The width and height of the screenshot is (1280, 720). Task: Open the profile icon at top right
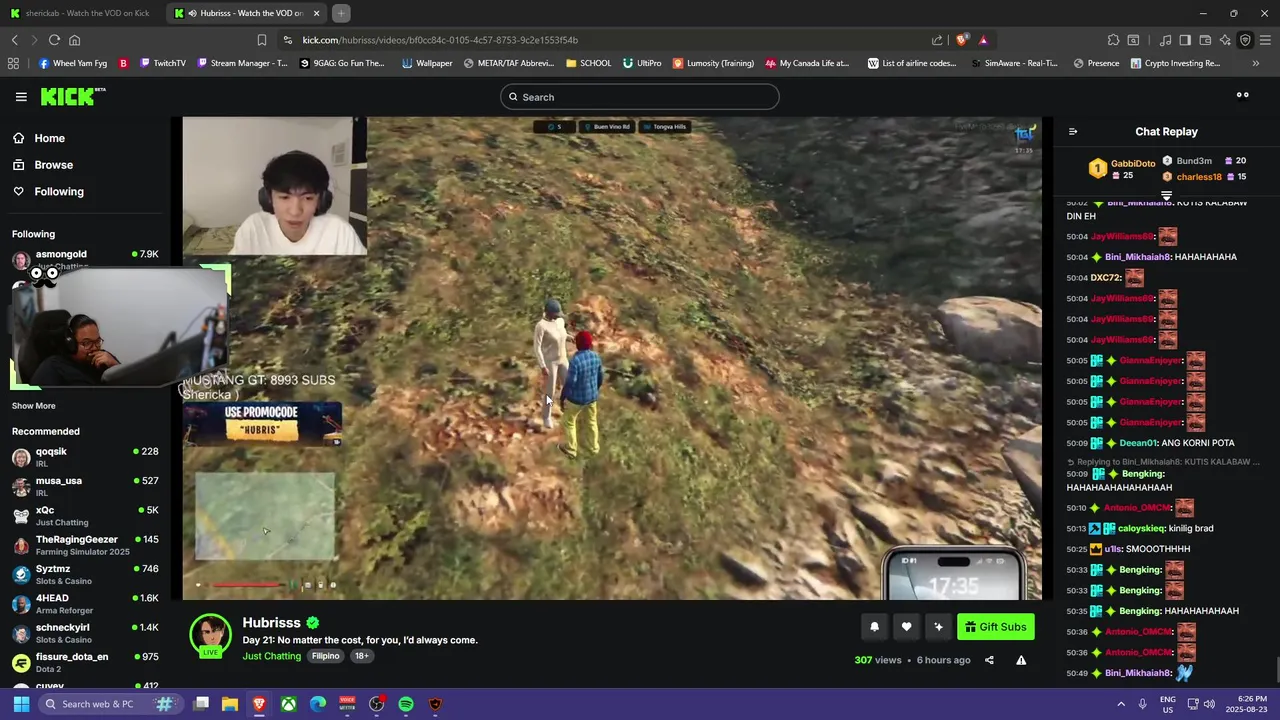pos(1242,96)
